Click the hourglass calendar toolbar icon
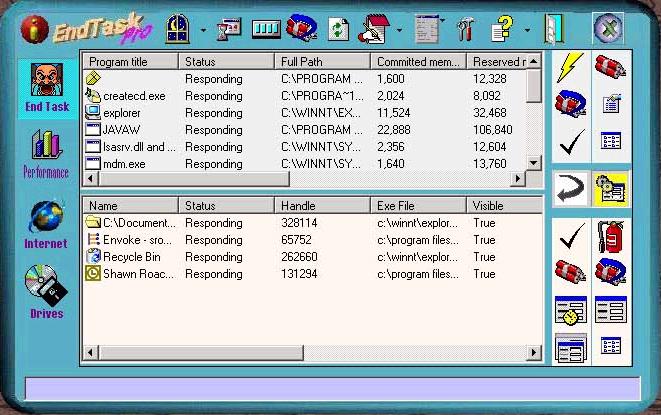The image size is (661, 415). click(228, 29)
